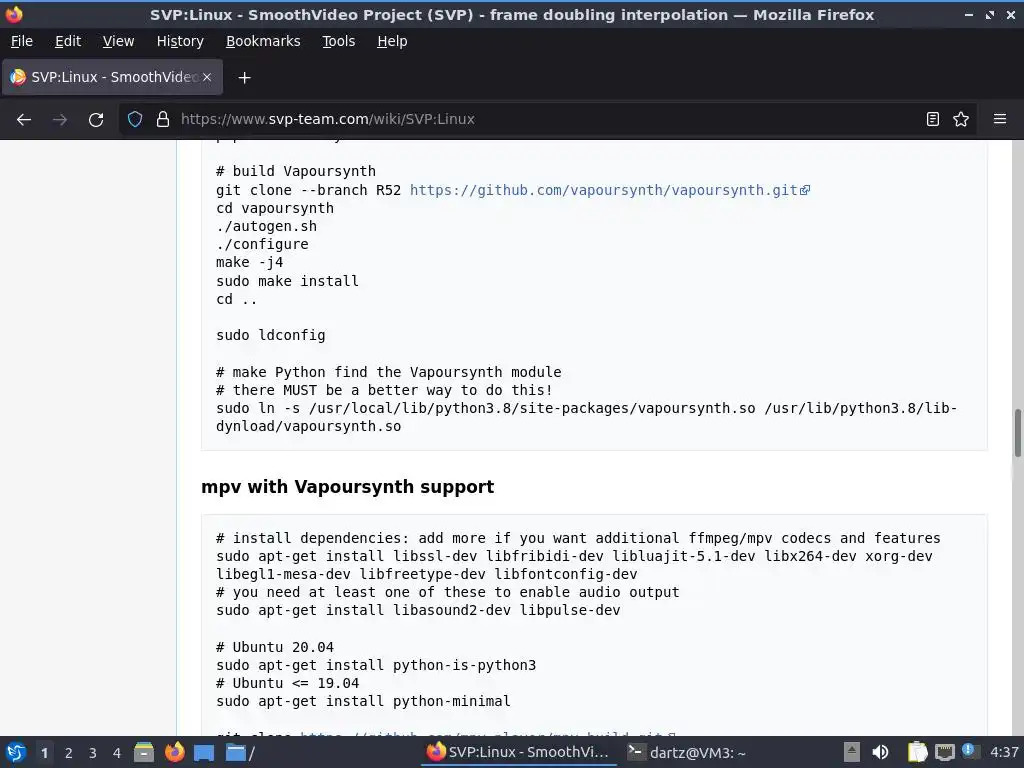1024x768 pixels.
Task: Open the update notification tray icon
Action: point(969,751)
